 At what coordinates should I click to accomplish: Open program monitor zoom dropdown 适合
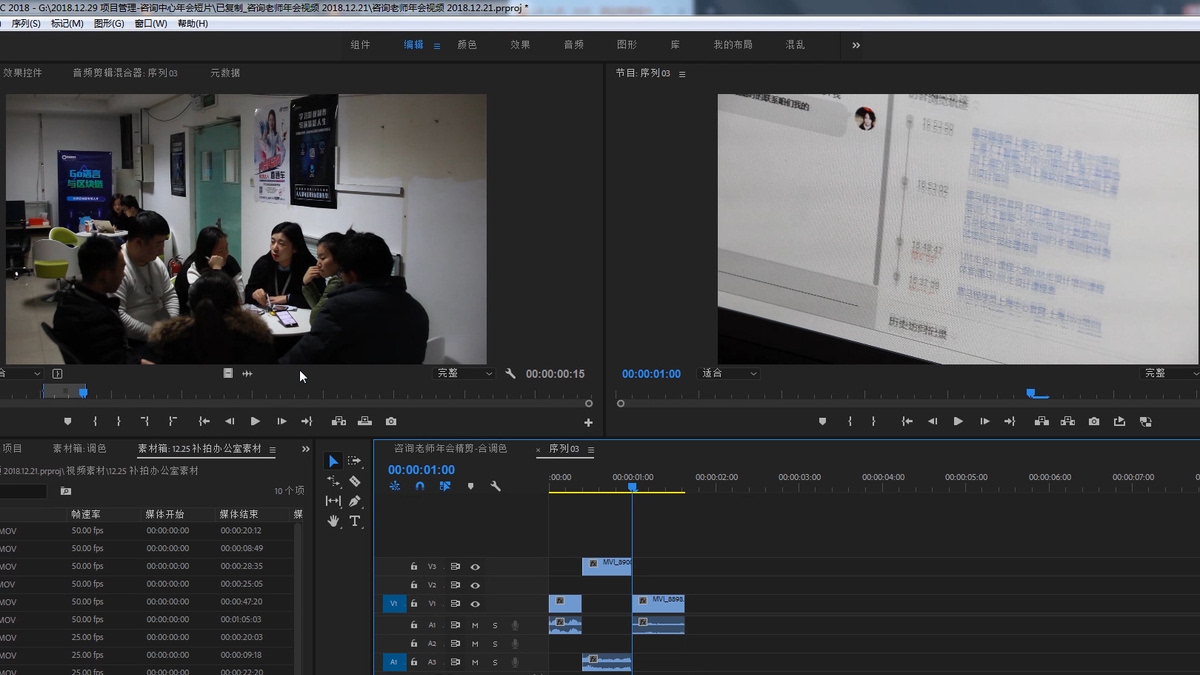[x=728, y=373]
